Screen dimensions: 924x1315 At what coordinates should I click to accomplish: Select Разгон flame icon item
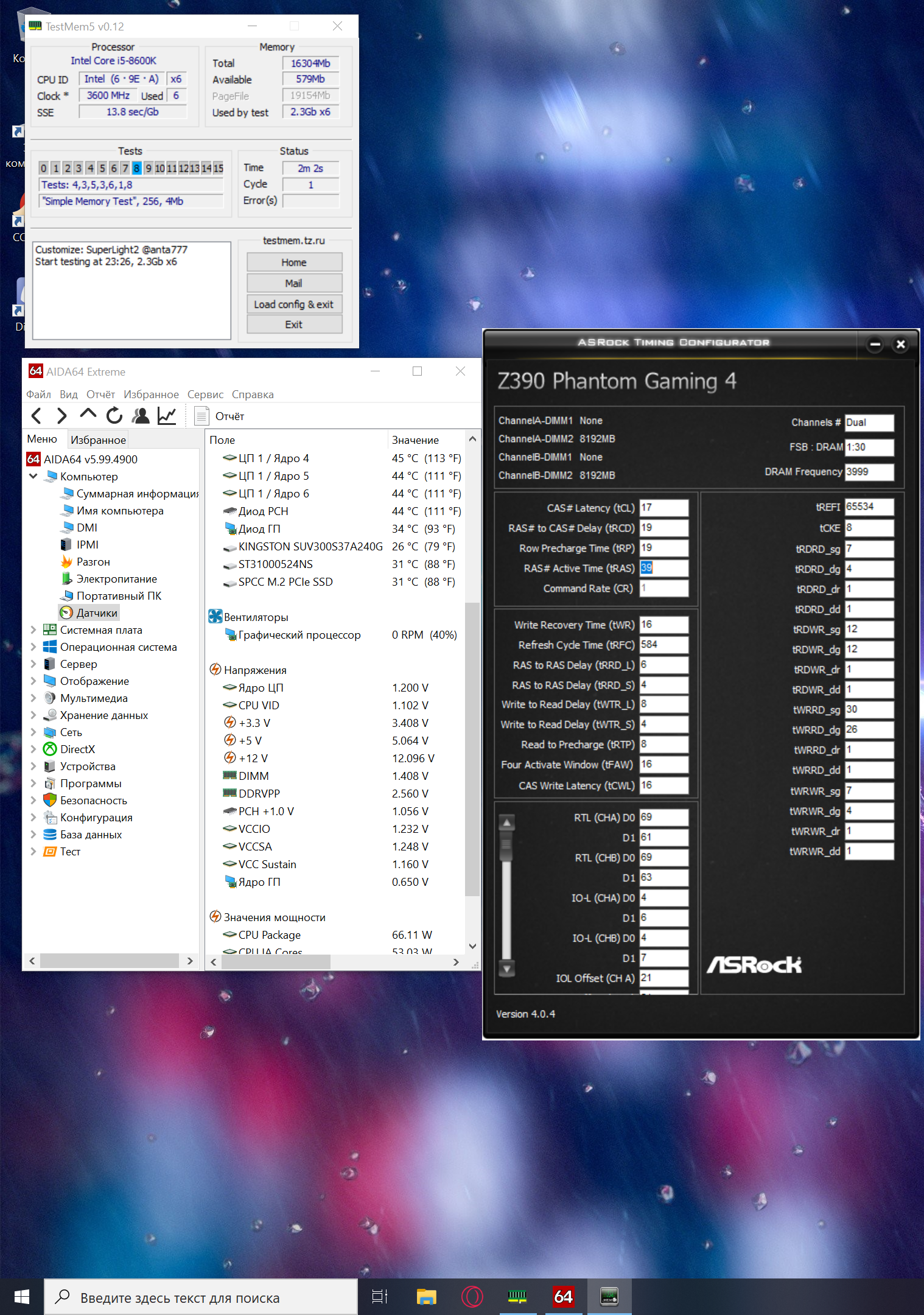85,562
